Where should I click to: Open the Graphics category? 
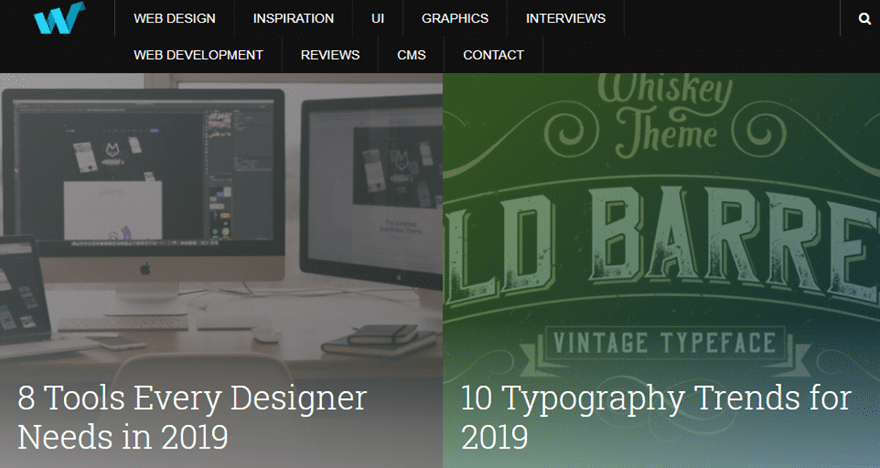[455, 18]
